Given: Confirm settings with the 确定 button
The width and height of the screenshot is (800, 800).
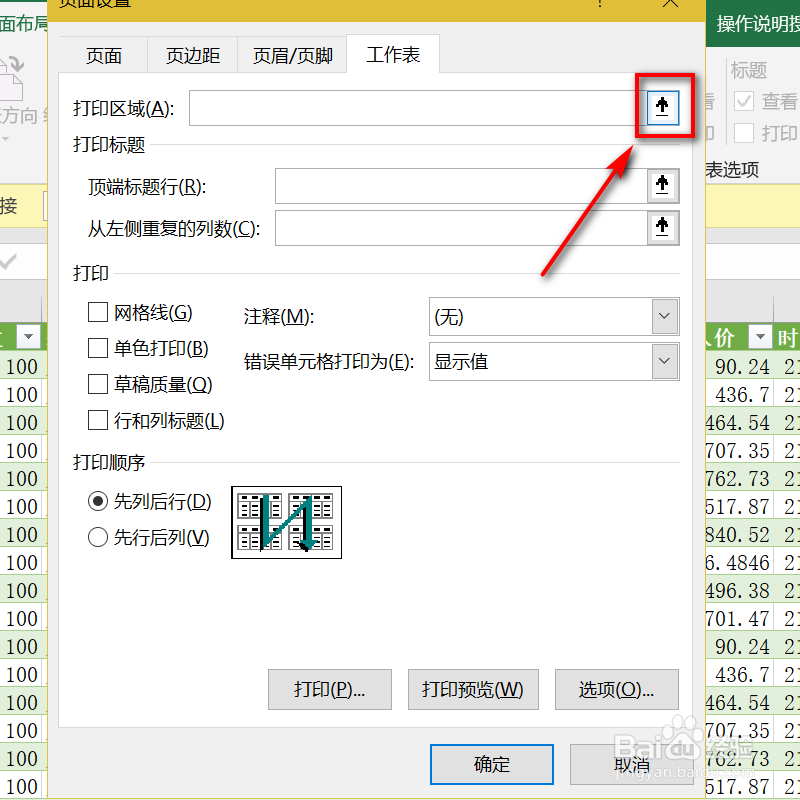Looking at the screenshot, I should pyautogui.click(x=491, y=764).
